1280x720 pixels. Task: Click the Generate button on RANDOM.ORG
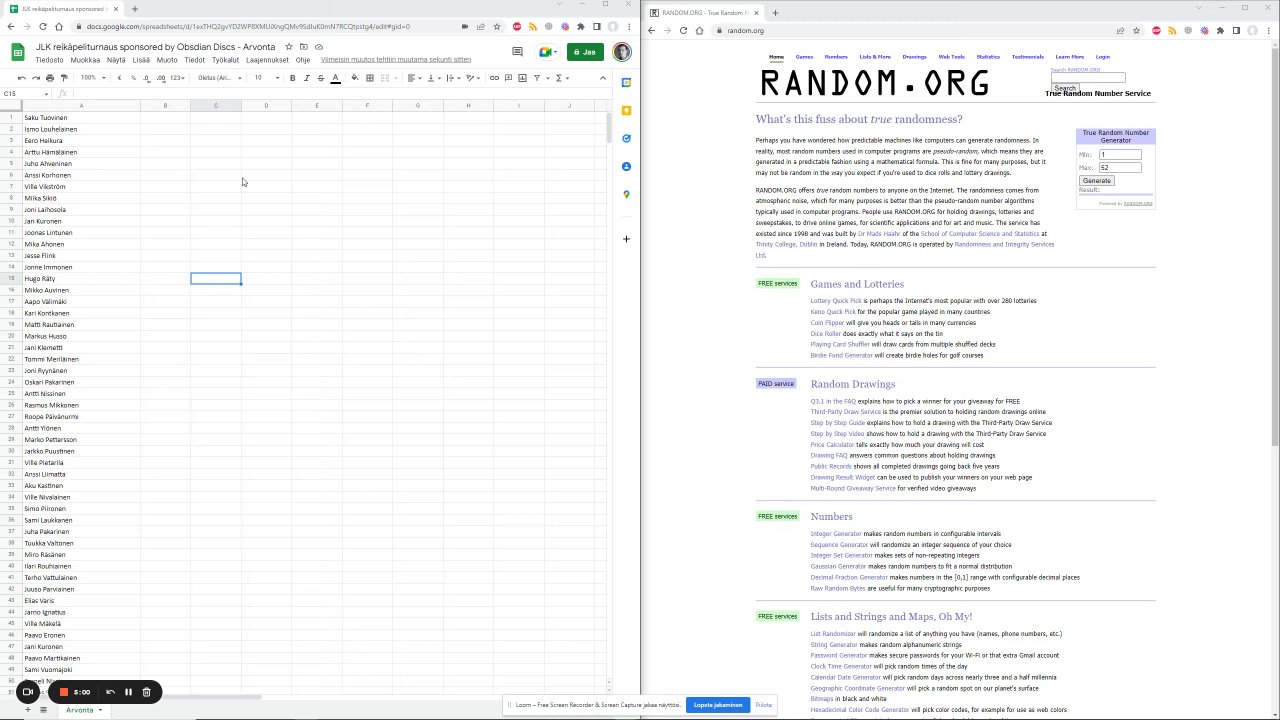[x=1097, y=181]
